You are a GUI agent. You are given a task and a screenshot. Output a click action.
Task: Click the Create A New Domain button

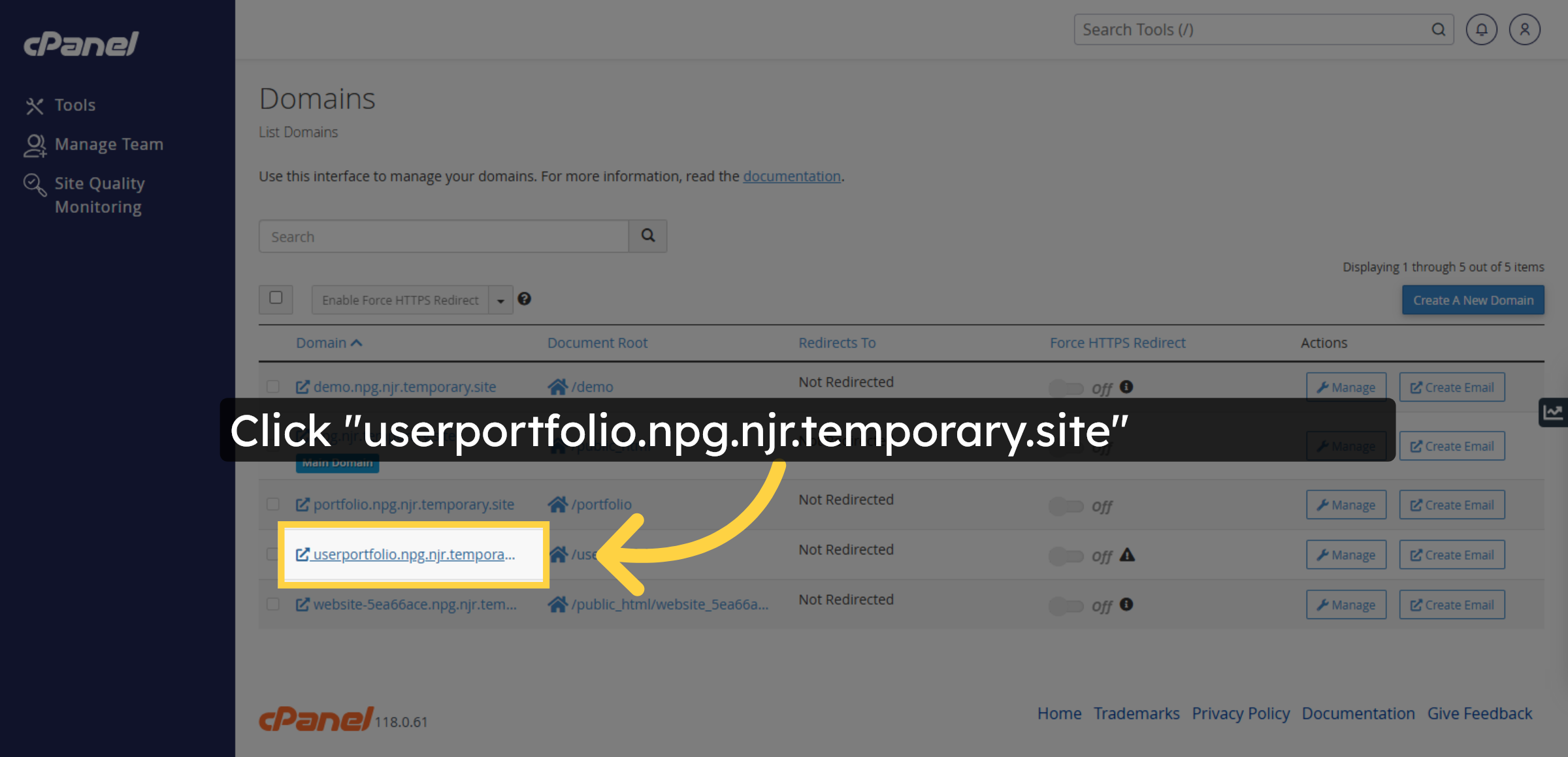click(1473, 300)
